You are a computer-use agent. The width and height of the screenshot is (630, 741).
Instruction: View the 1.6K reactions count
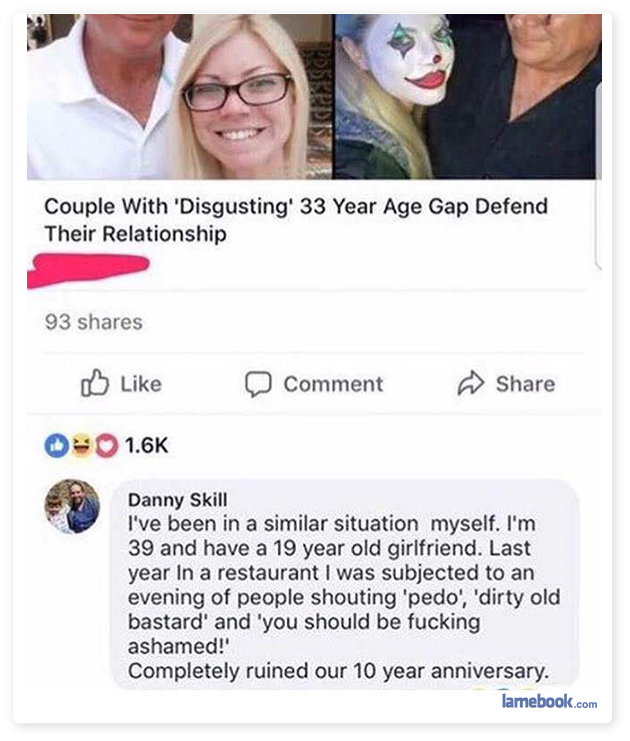[x=147, y=445]
